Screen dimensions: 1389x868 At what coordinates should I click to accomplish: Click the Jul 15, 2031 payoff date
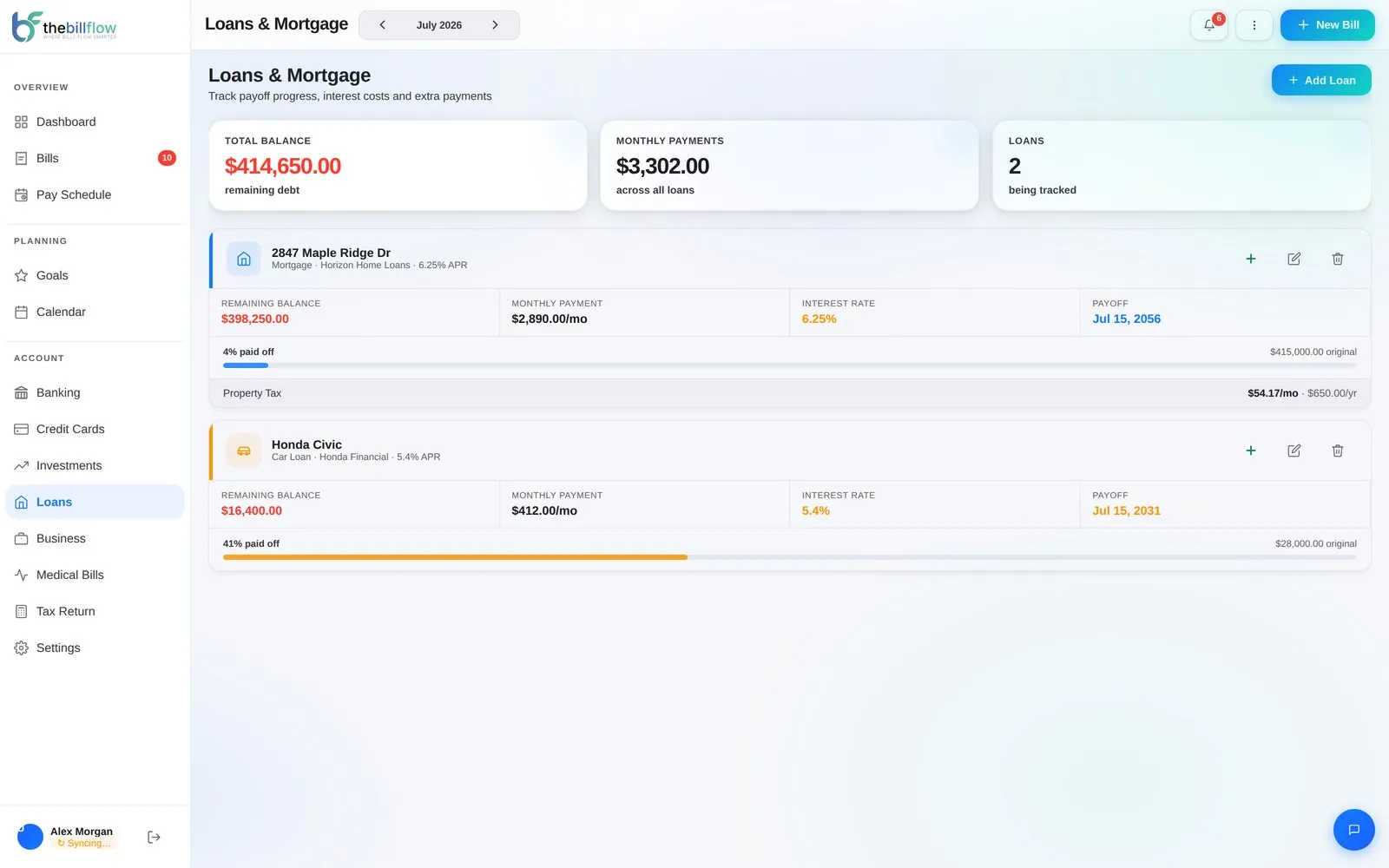(x=1126, y=511)
